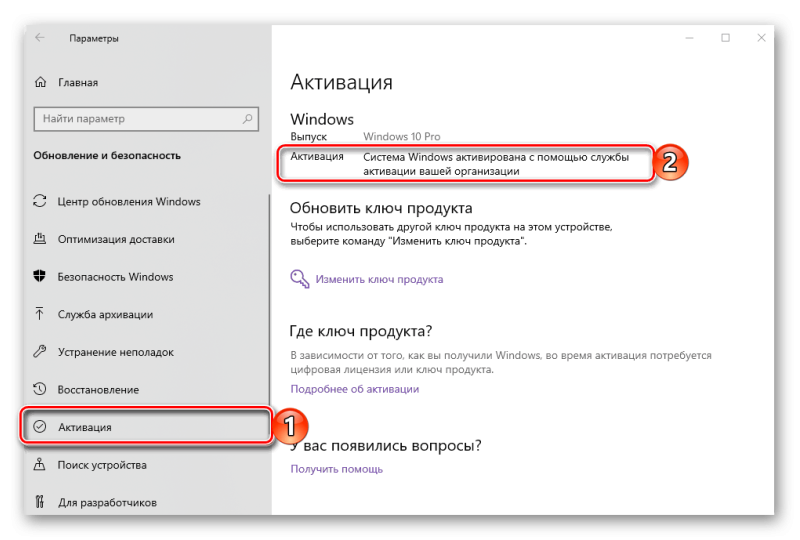This screenshot has width=800, height=540.
Task: Open Подробнее об активации link
Action: click(355, 389)
